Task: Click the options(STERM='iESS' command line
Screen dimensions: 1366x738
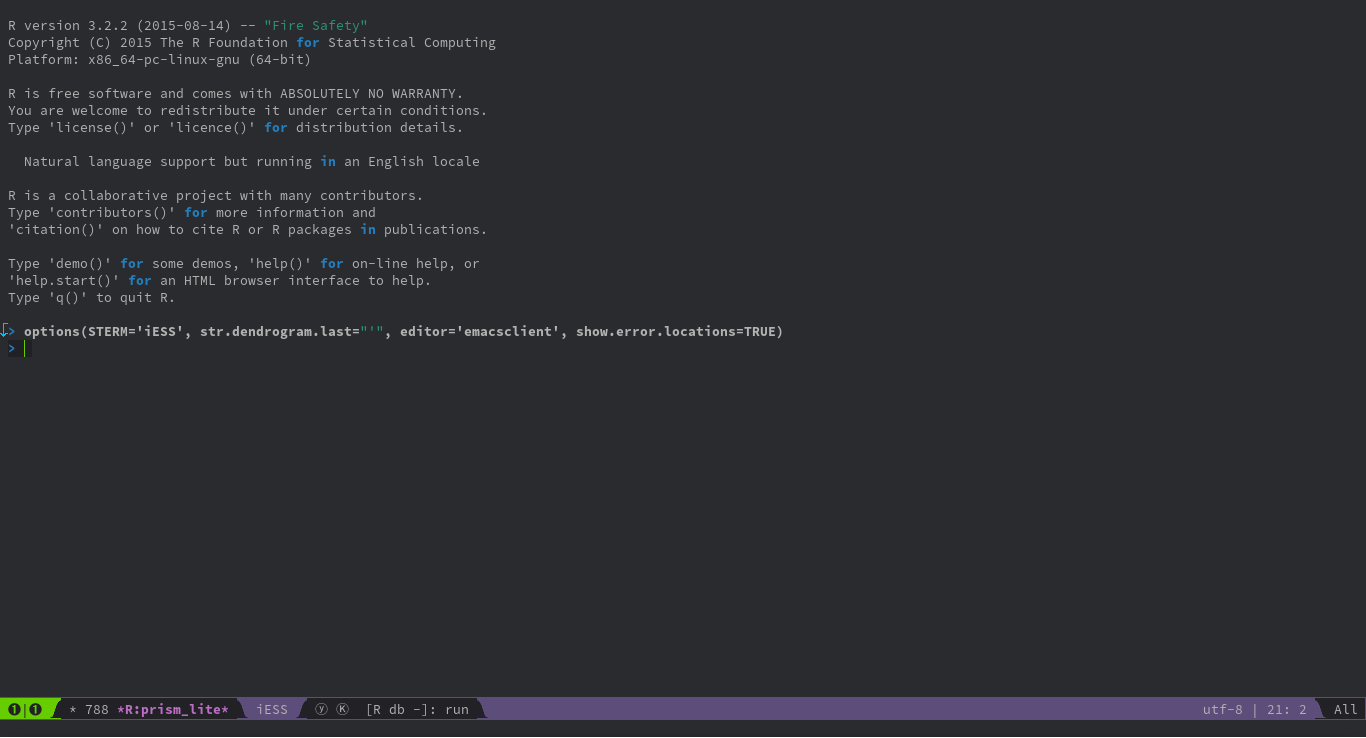Action: coord(404,331)
